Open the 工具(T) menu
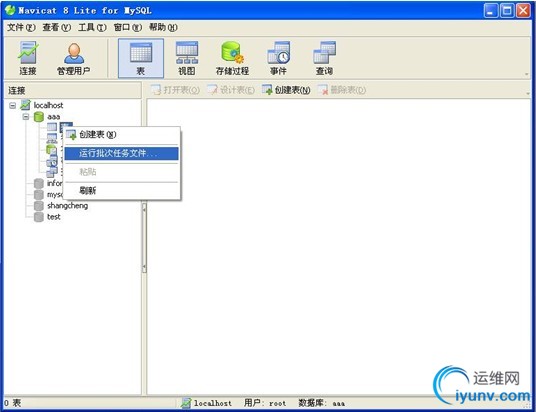 tap(92, 27)
